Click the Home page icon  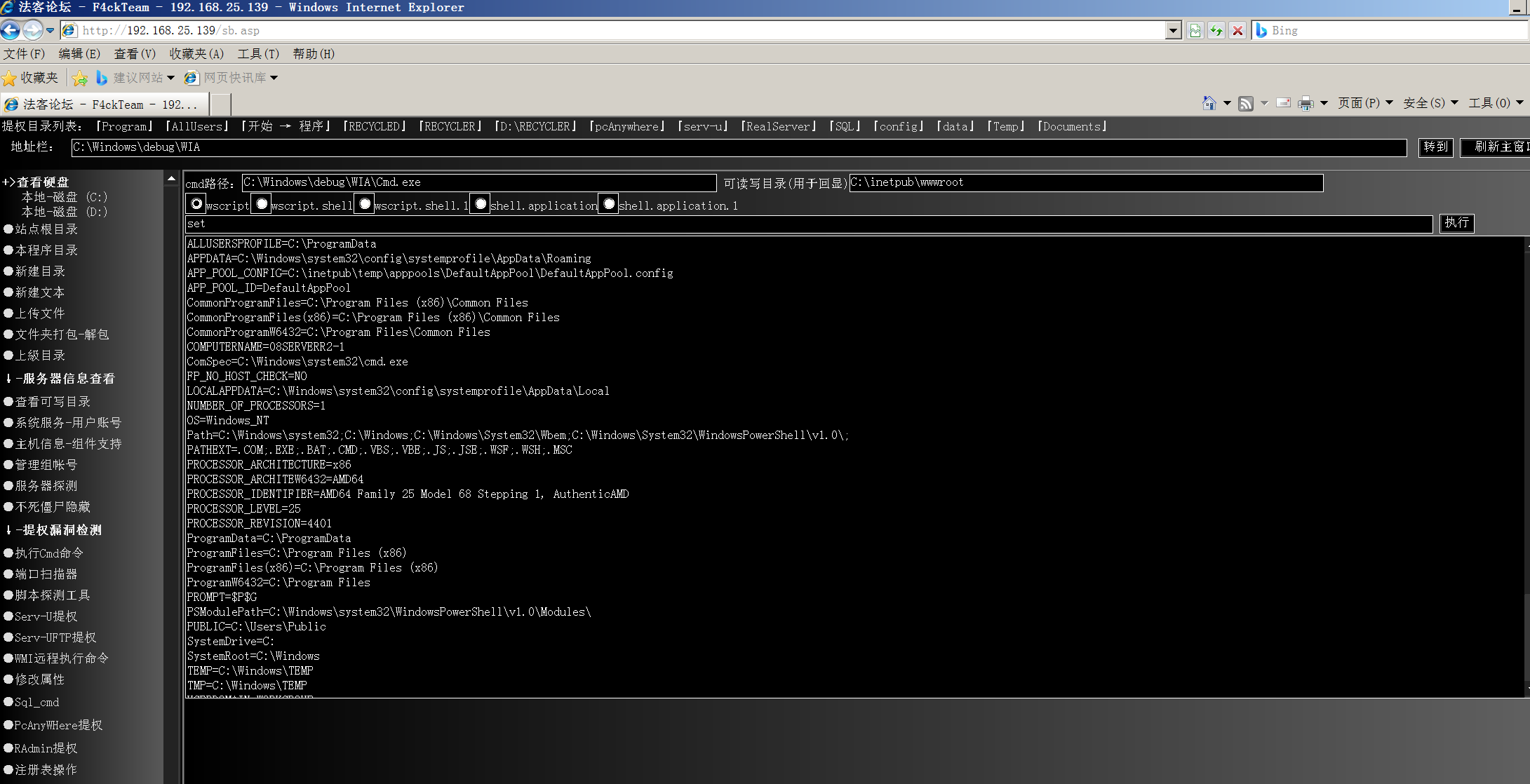pyautogui.click(x=1209, y=103)
